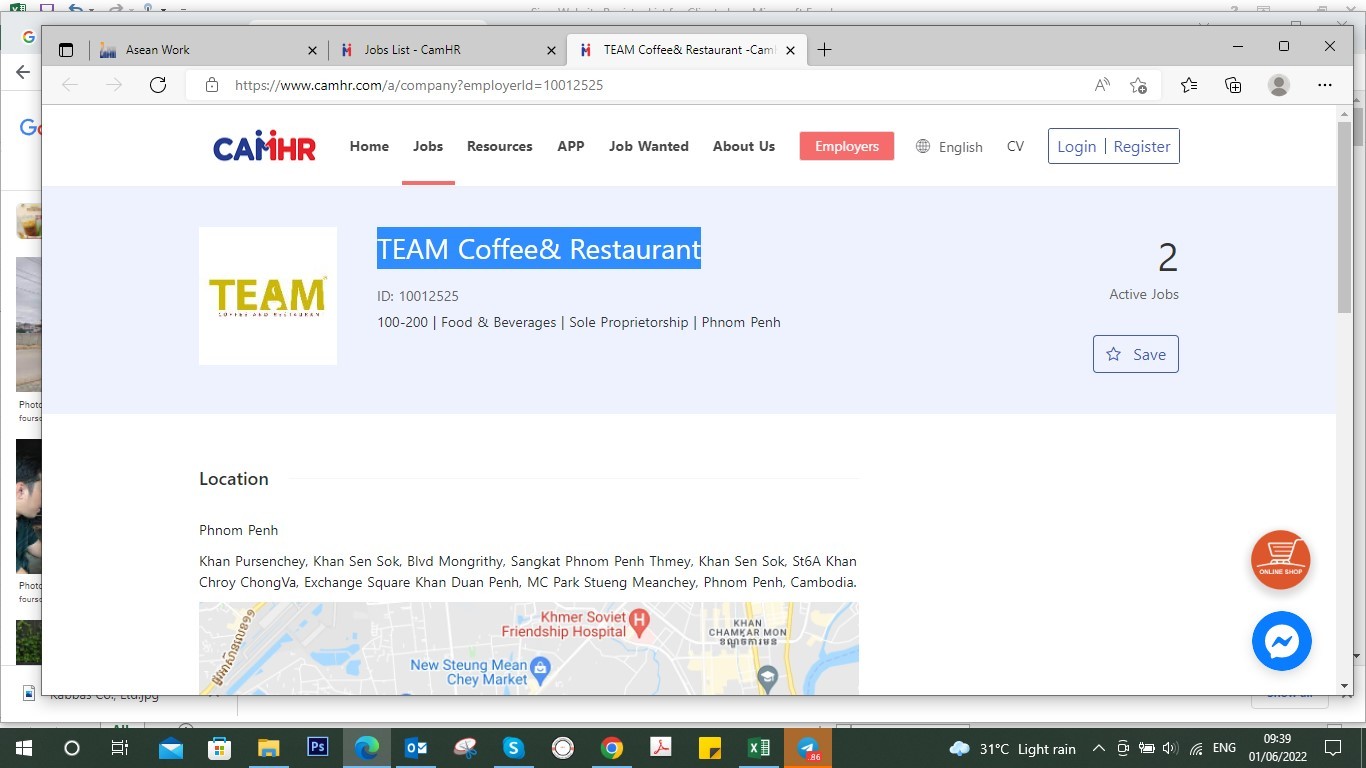Save this company with the star button
The height and width of the screenshot is (768, 1366).
click(x=1136, y=354)
